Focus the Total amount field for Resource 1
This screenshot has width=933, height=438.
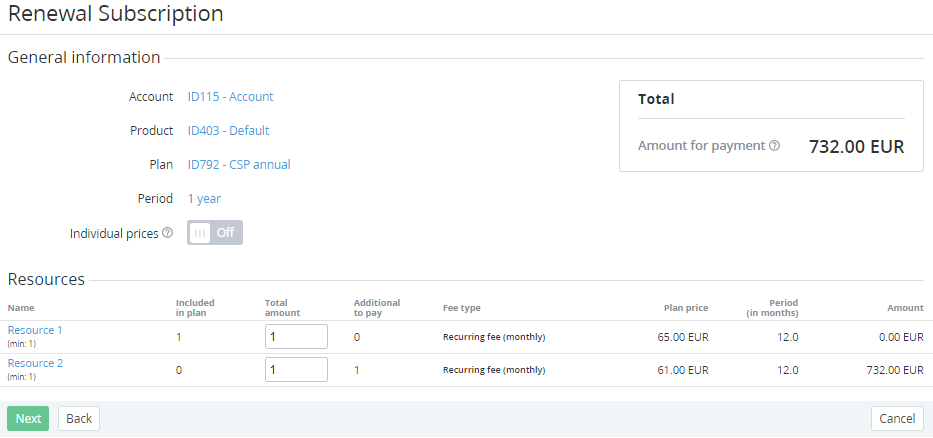click(296, 337)
